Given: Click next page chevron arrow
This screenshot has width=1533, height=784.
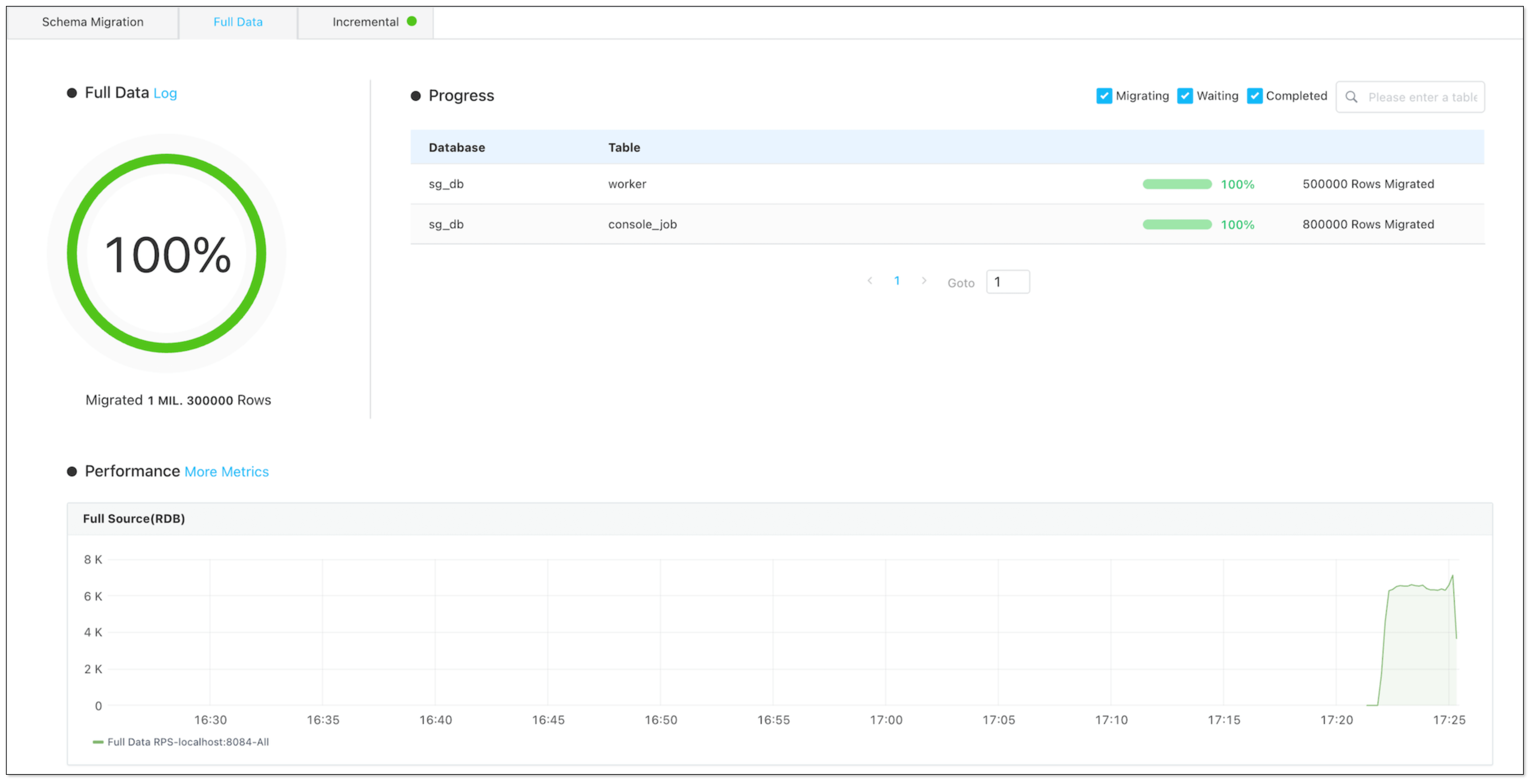Looking at the screenshot, I should pyautogui.click(x=924, y=281).
